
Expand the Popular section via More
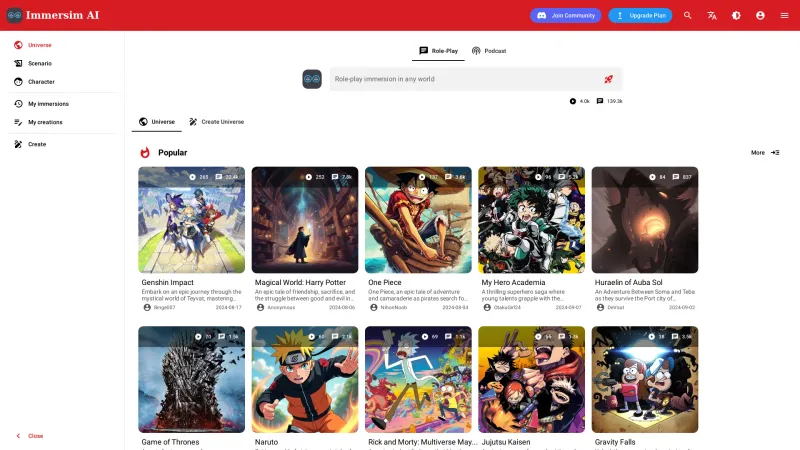coord(765,153)
